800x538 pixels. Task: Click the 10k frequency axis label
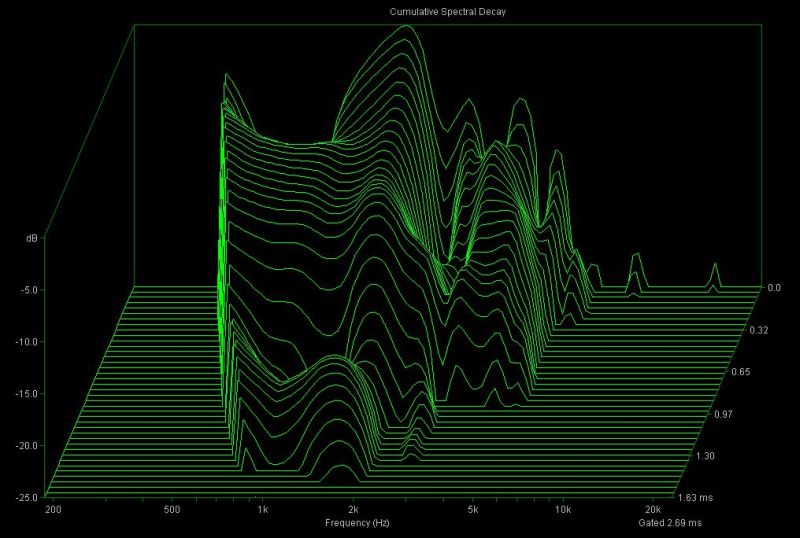[x=563, y=509]
